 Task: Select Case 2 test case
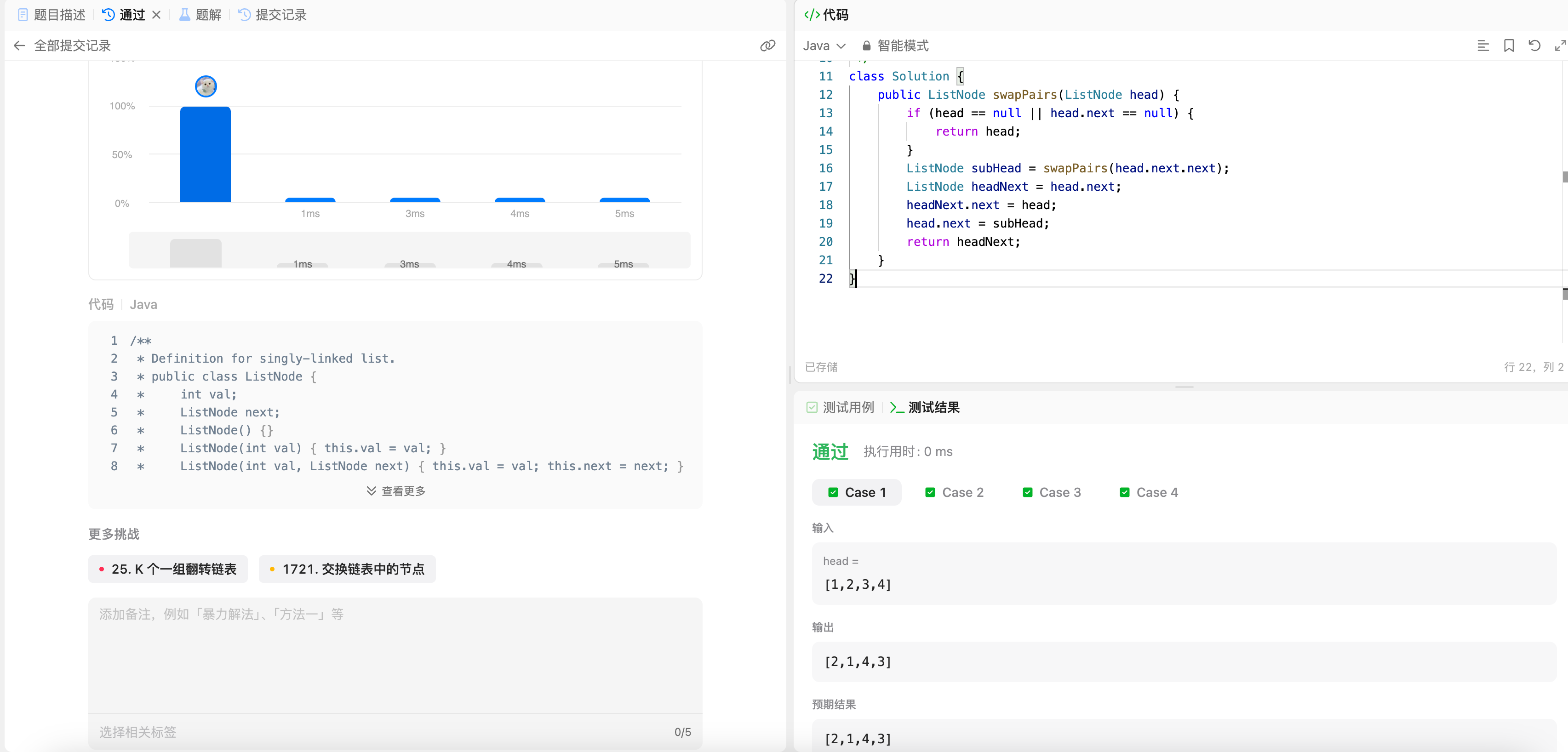(954, 492)
